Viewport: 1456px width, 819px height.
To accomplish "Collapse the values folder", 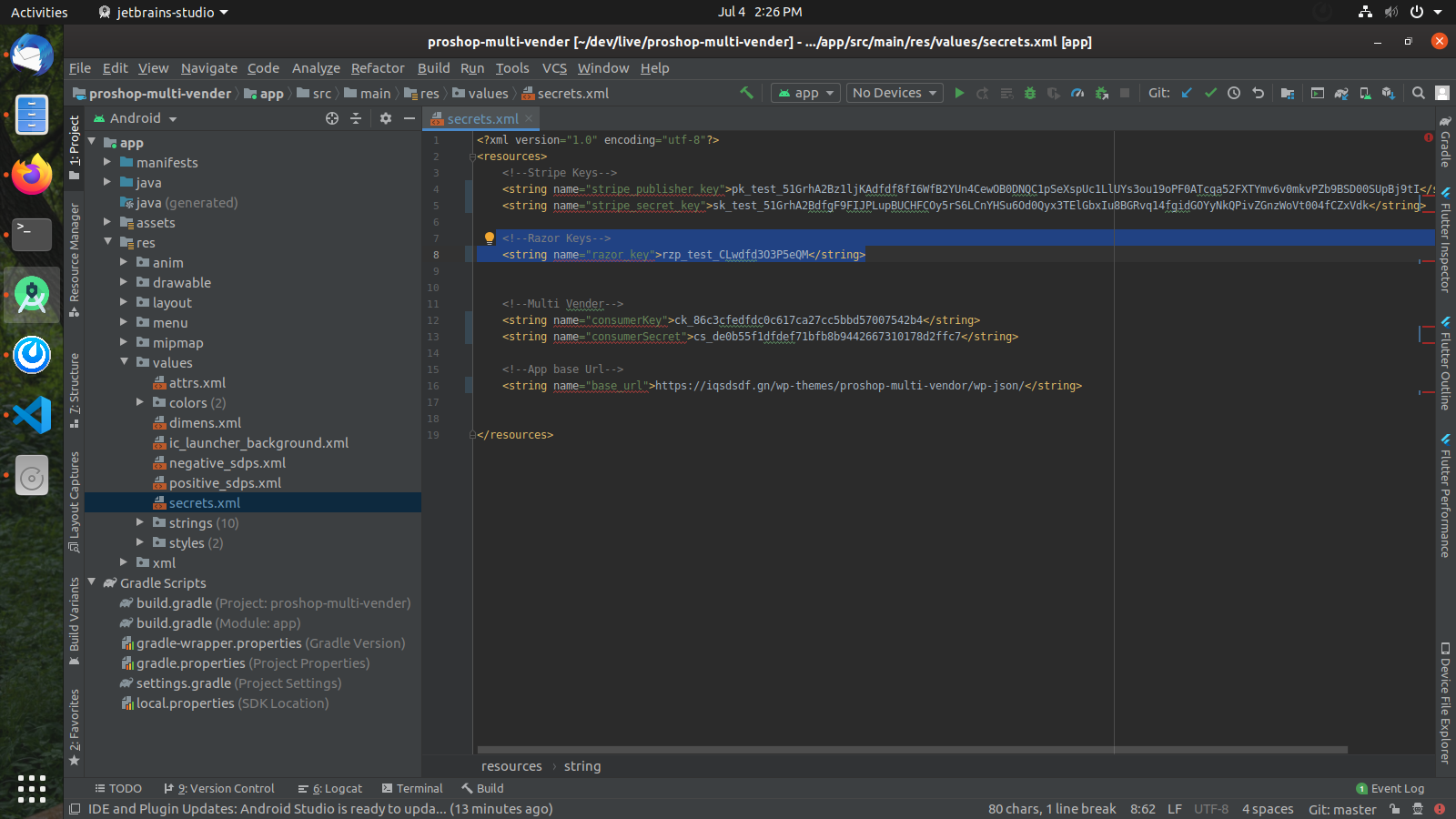I will click(x=124, y=362).
